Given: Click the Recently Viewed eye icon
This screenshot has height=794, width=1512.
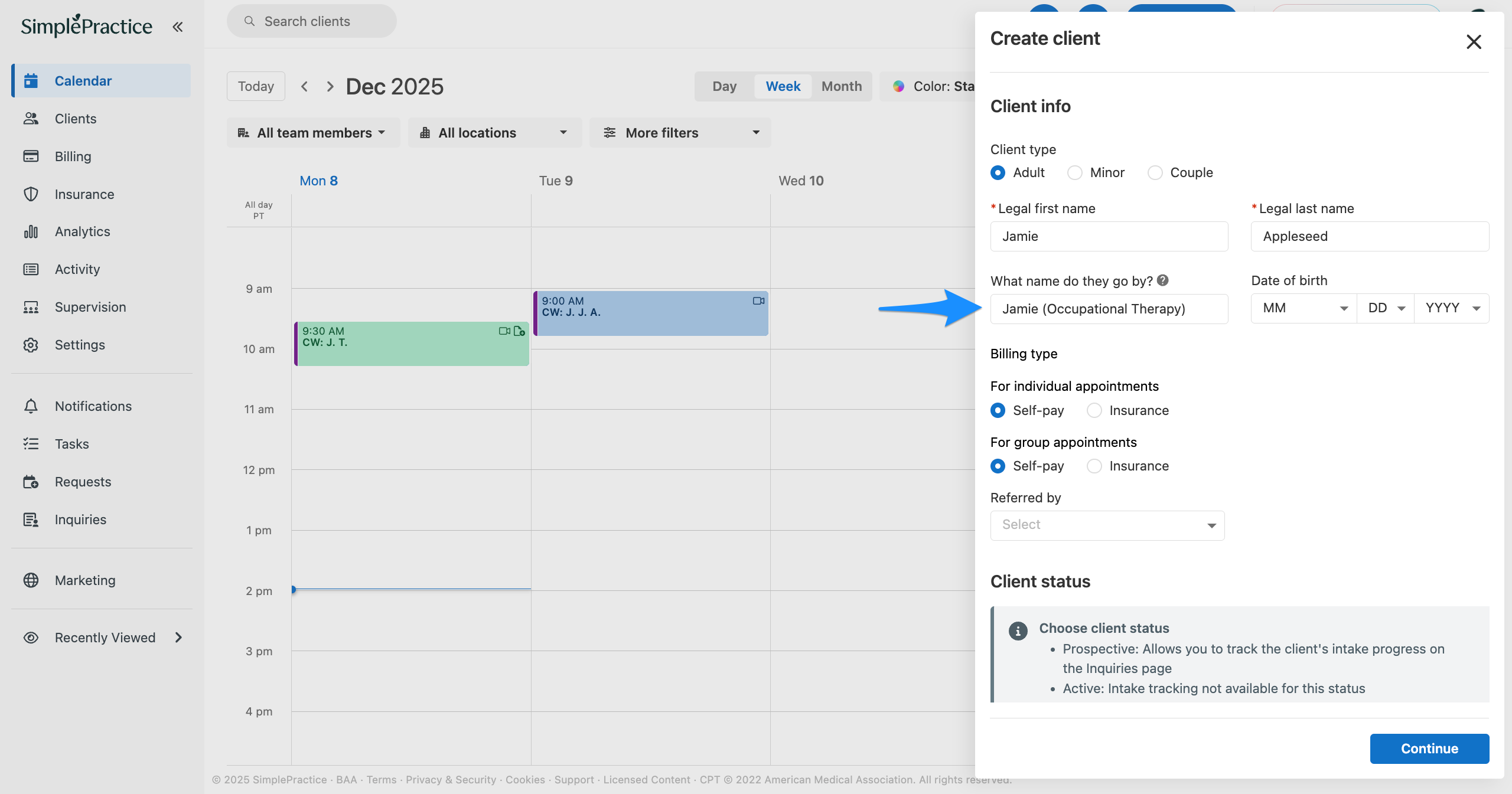Looking at the screenshot, I should click(31, 638).
